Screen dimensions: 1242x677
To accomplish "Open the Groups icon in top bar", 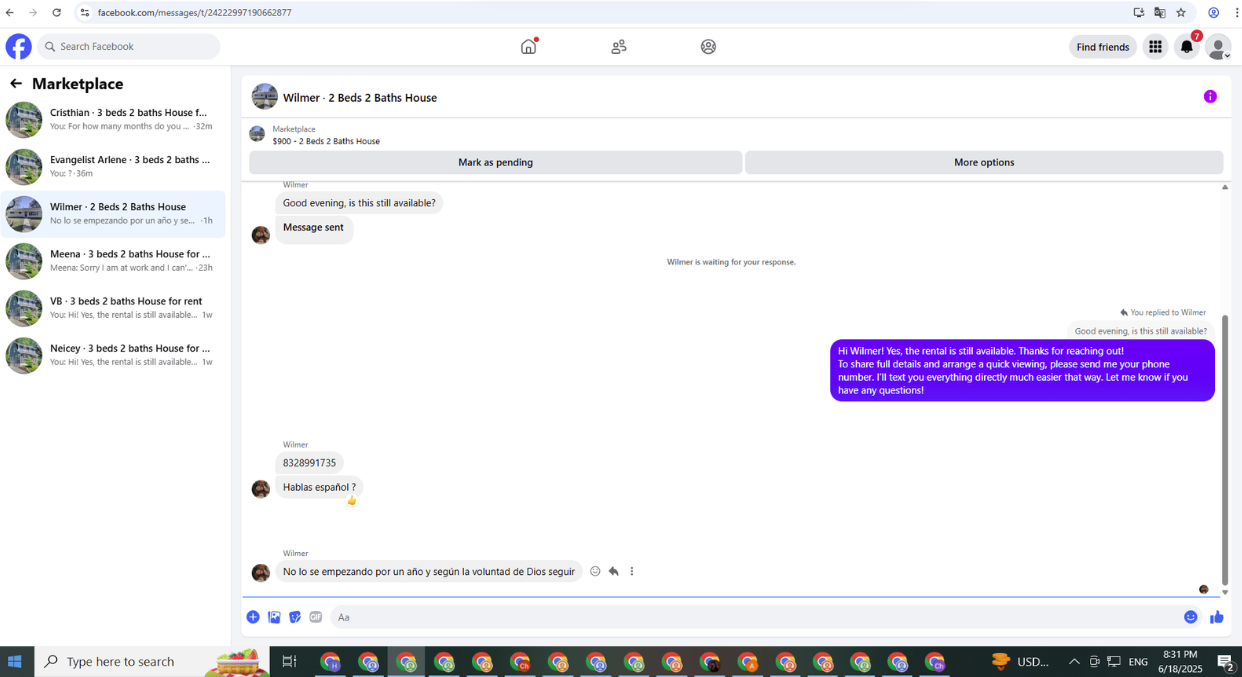I will click(x=708, y=46).
